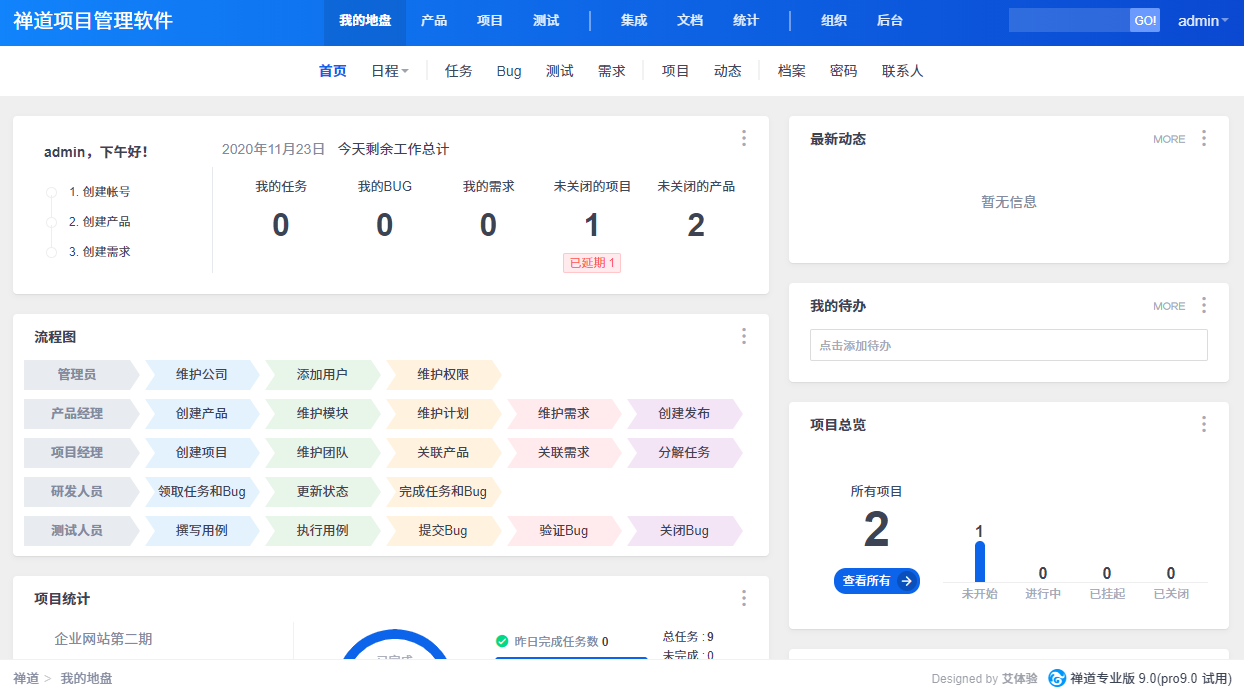Select 密码 sub-menu item
Image resolution: width=1244 pixels, height=693 pixels.
tap(844, 71)
